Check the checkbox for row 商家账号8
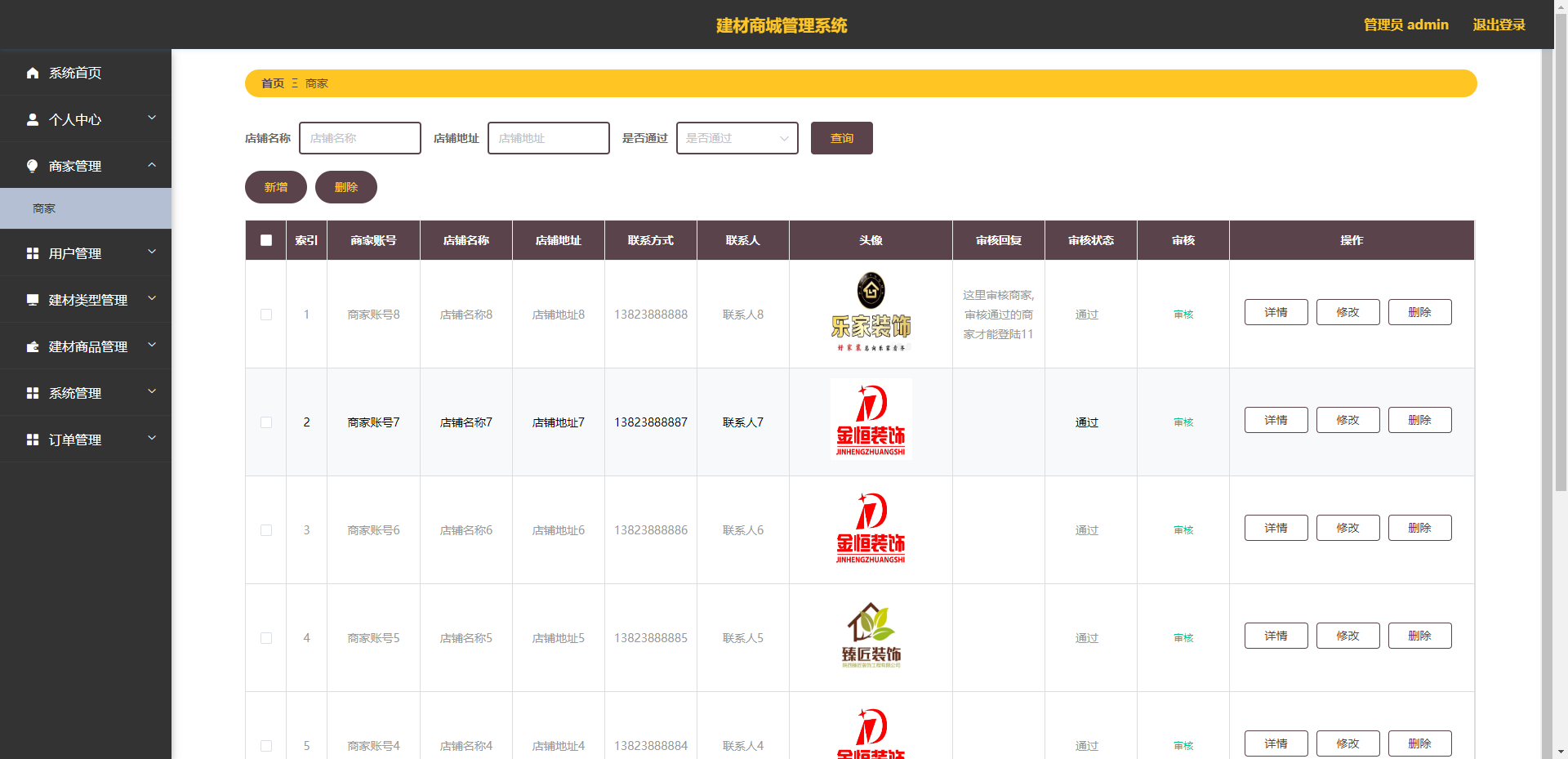1568x759 pixels. (x=266, y=315)
